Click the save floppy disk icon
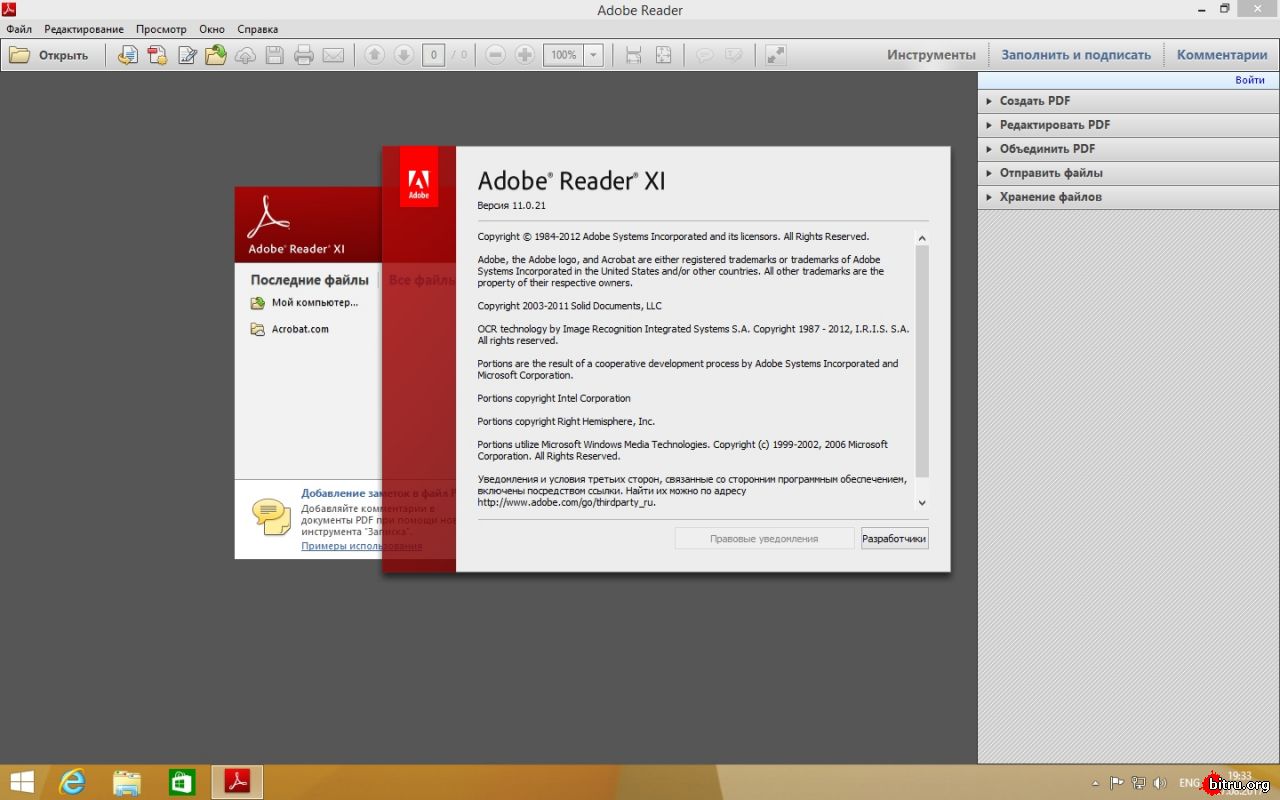 (x=274, y=55)
